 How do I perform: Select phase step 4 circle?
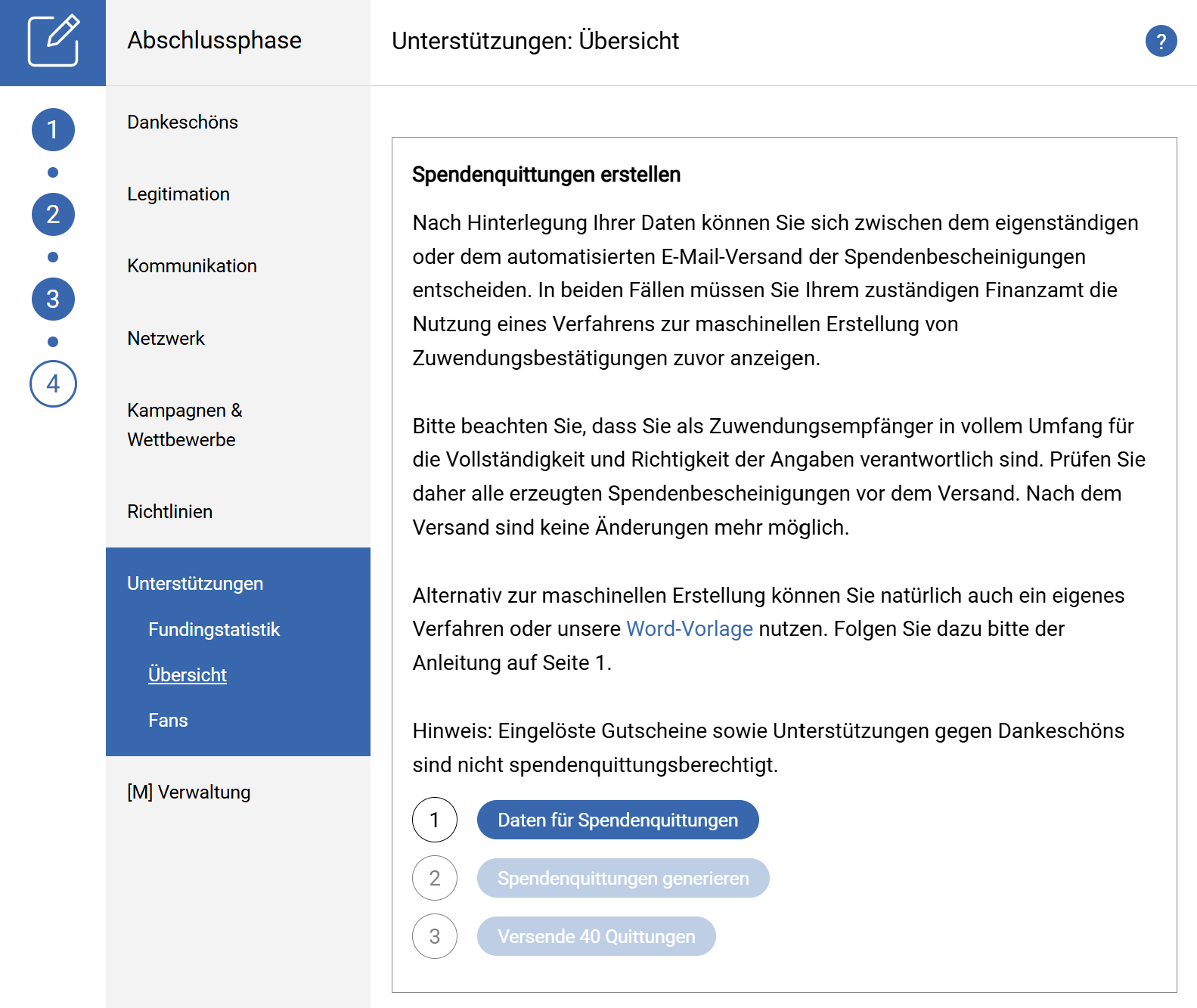point(53,383)
